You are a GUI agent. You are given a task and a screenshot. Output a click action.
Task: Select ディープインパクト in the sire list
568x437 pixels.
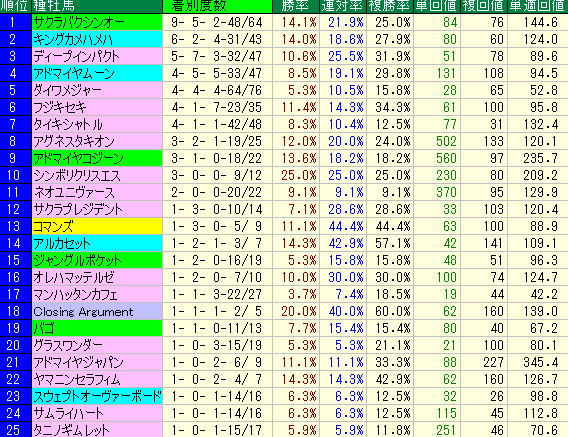(x=97, y=56)
